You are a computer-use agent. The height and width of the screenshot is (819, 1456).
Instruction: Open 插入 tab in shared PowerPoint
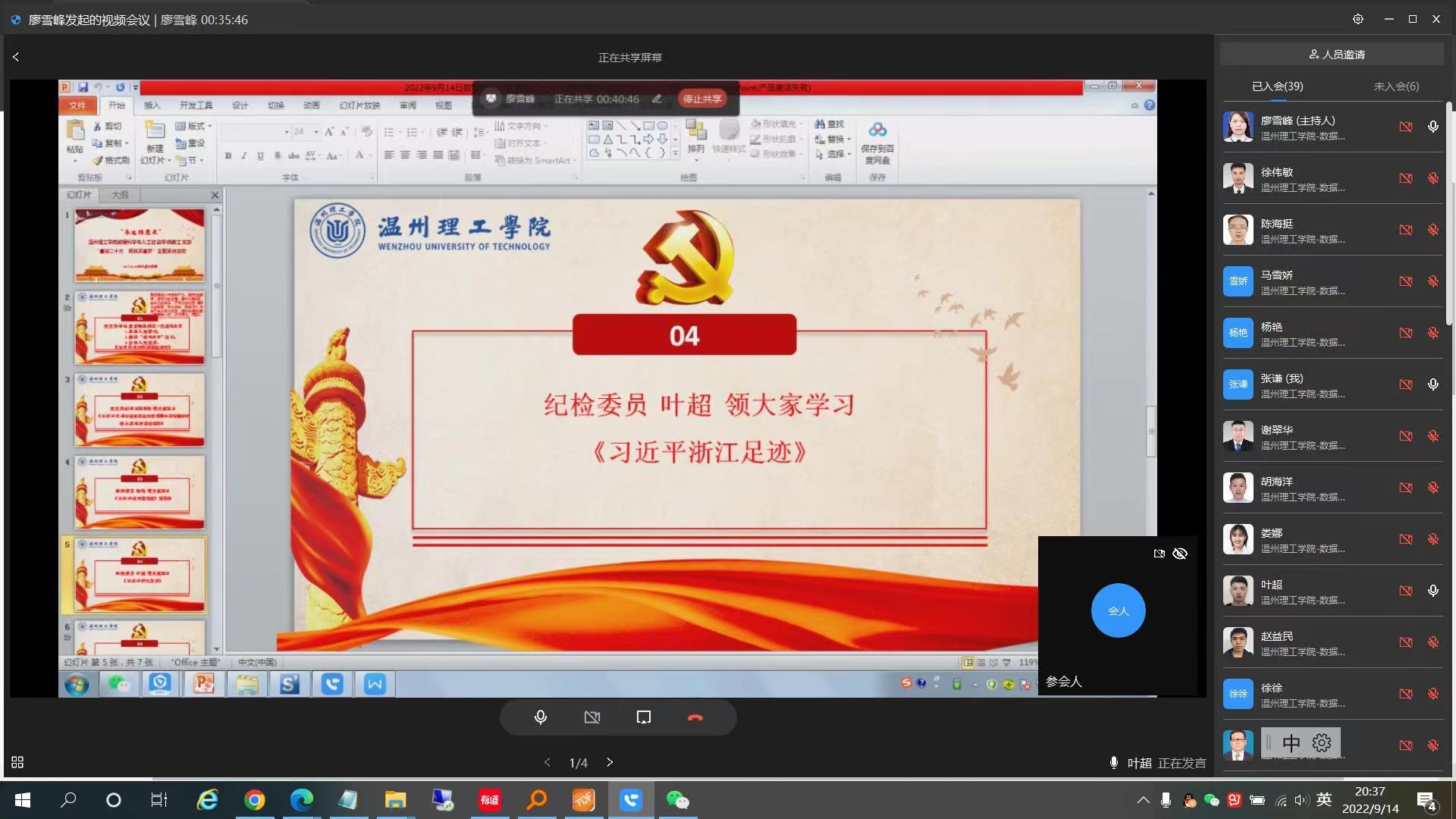click(x=152, y=105)
